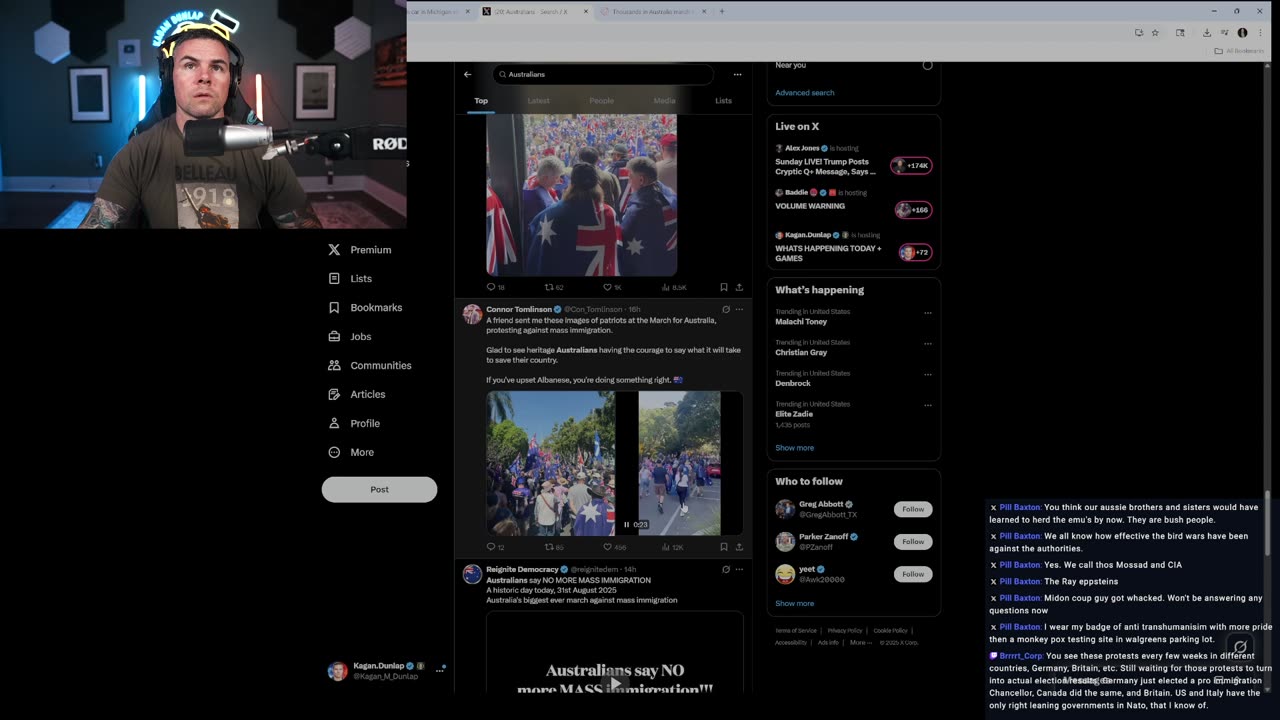The height and width of the screenshot is (720, 1280).
Task: Open options for Christian Gray trend
Action: (928, 344)
